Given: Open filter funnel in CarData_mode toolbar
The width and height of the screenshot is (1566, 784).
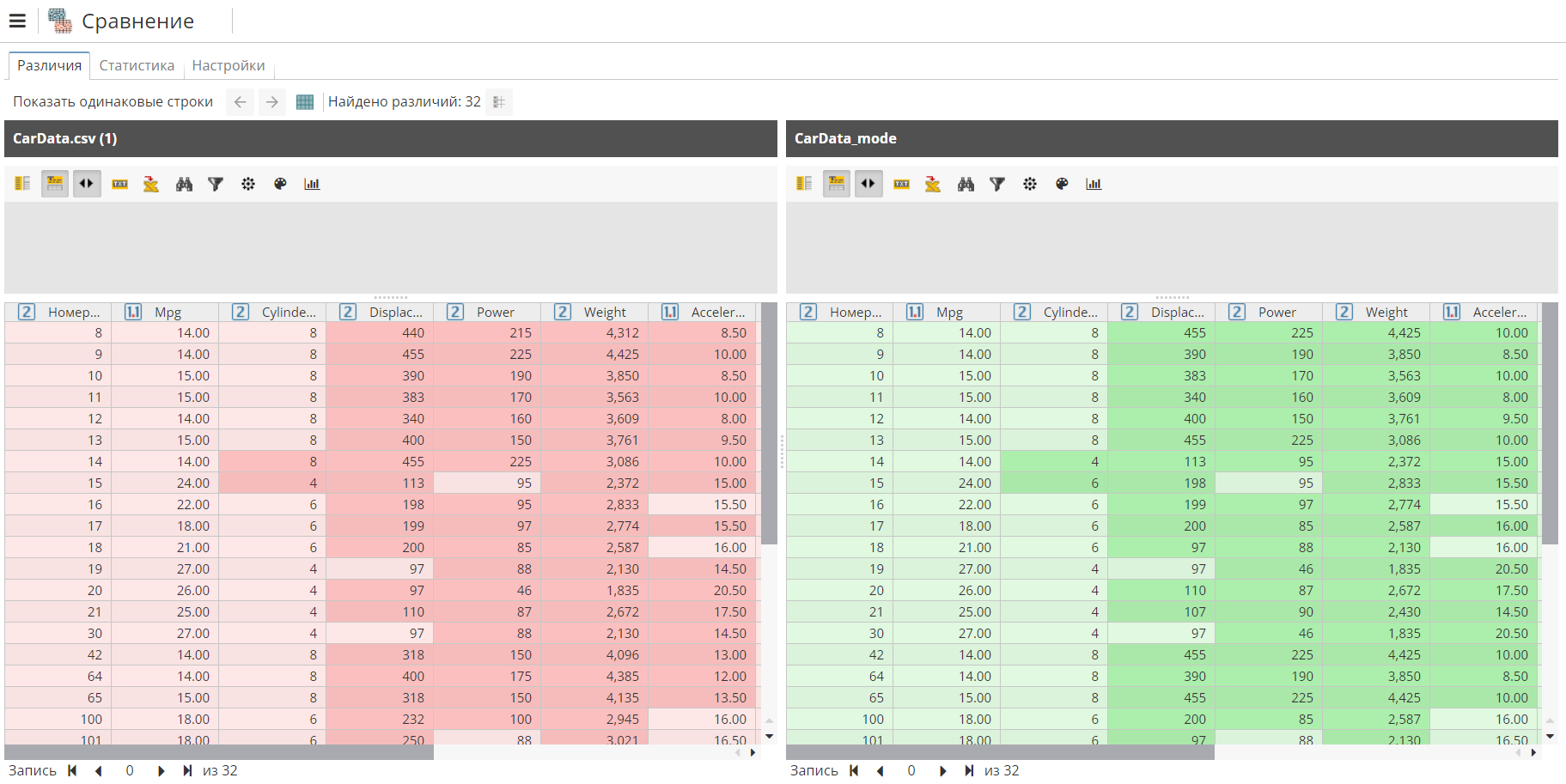Looking at the screenshot, I should point(997,184).
